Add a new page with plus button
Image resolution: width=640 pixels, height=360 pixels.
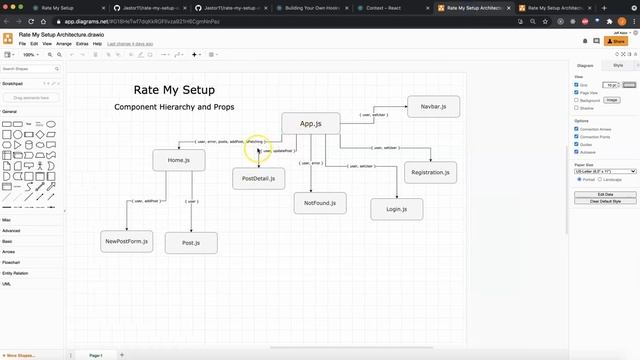(x=122, y=355)
